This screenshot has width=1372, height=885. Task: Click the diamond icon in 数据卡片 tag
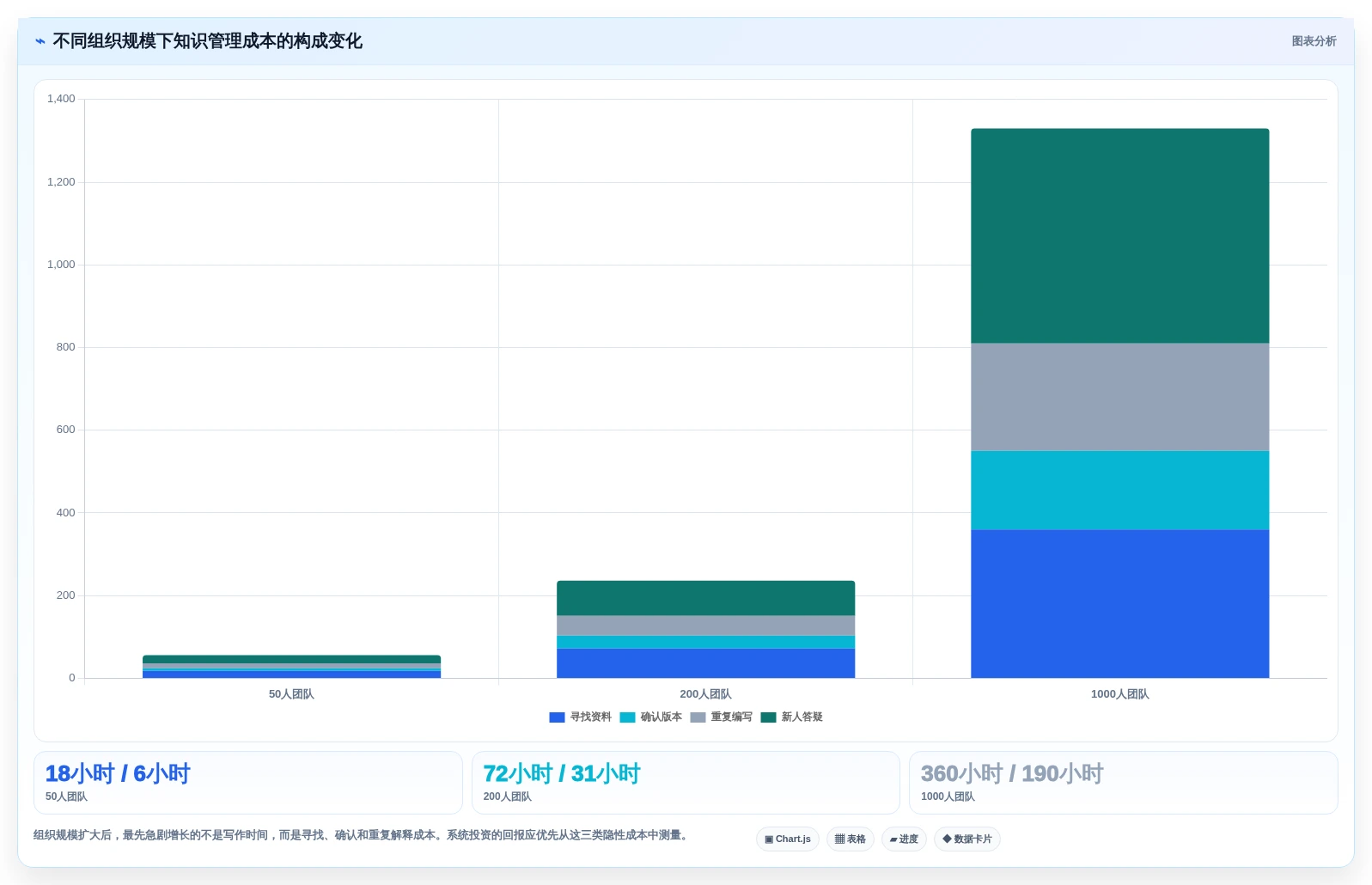[x=947, y=839]
